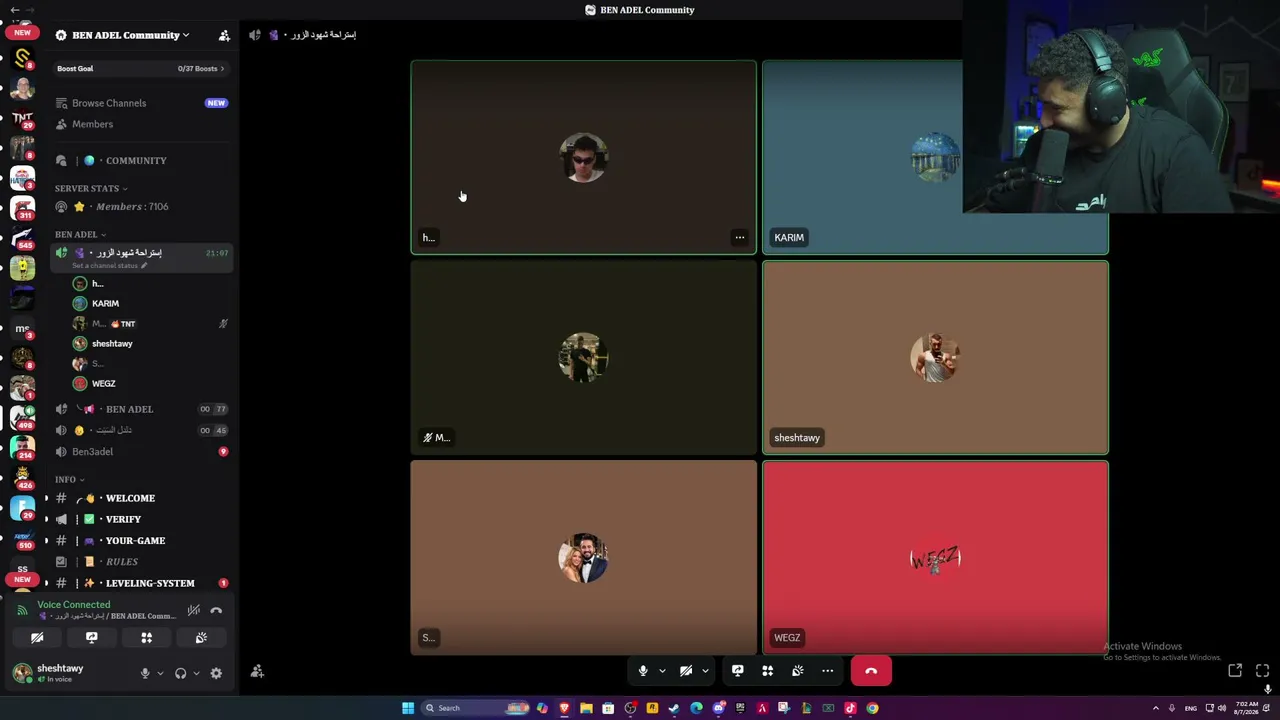Open TNT server in server list
Image resolution: width=1280 pixels, height=720 pixels.
click(22, 118)
